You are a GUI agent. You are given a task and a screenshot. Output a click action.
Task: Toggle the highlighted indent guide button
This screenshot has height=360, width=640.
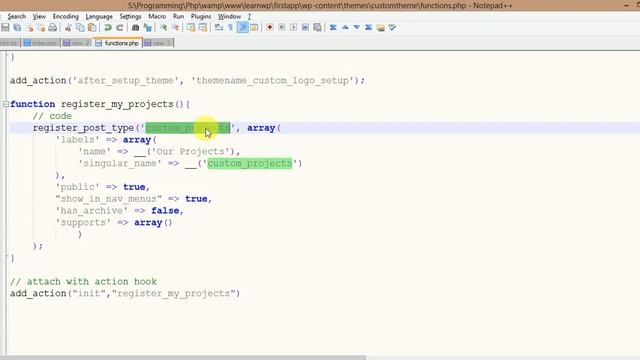(x=242, y=27)
